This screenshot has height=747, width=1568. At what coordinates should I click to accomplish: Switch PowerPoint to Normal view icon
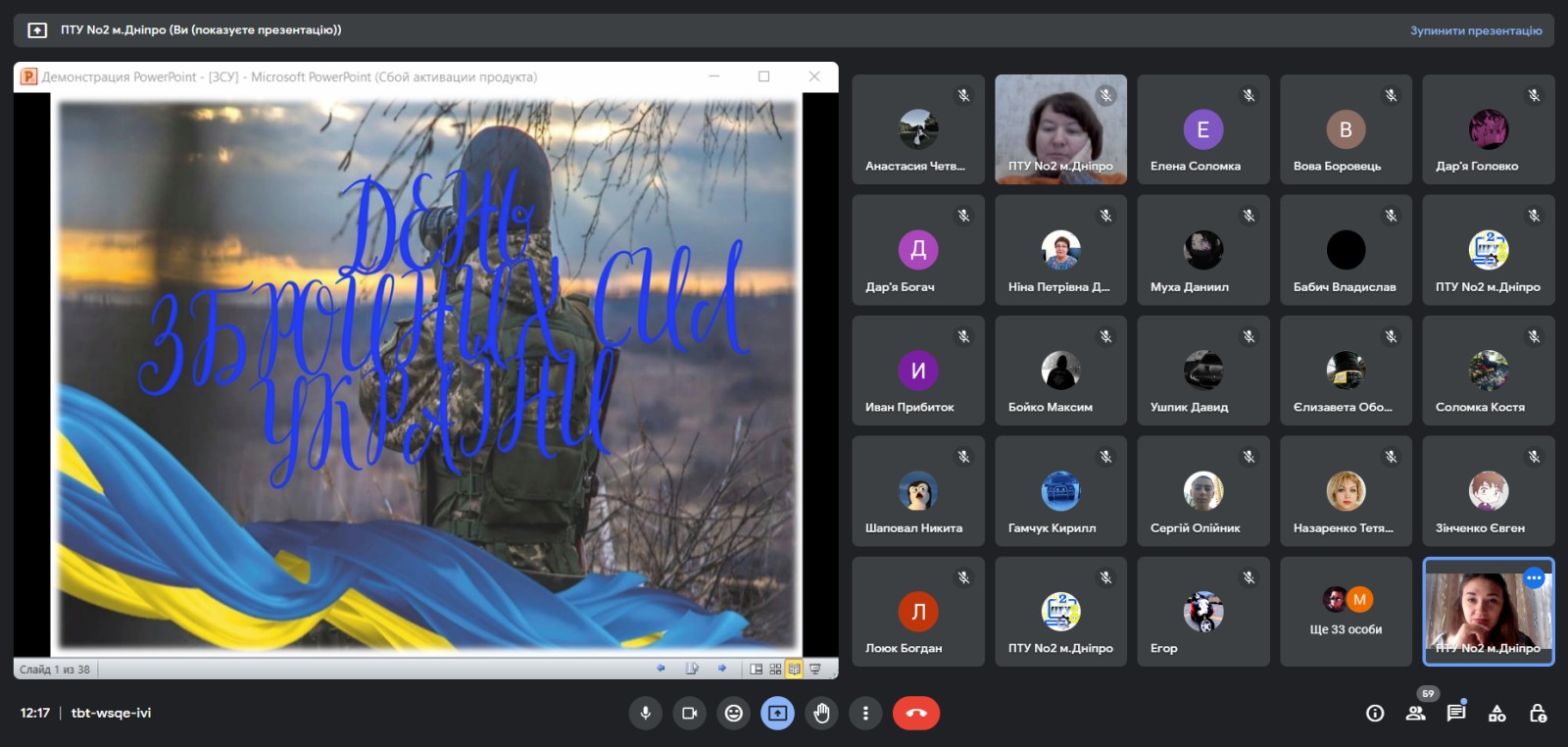click(x=756, y=669)
